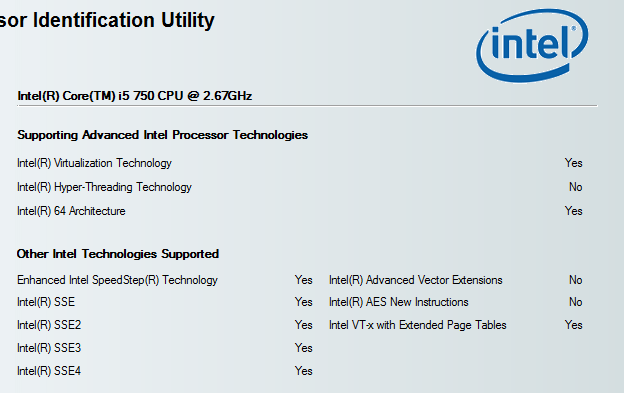The height and width of the screenshot is (393, 624).
Task: Click the Processor Identification Utility title text
Action: click(107, 20)
